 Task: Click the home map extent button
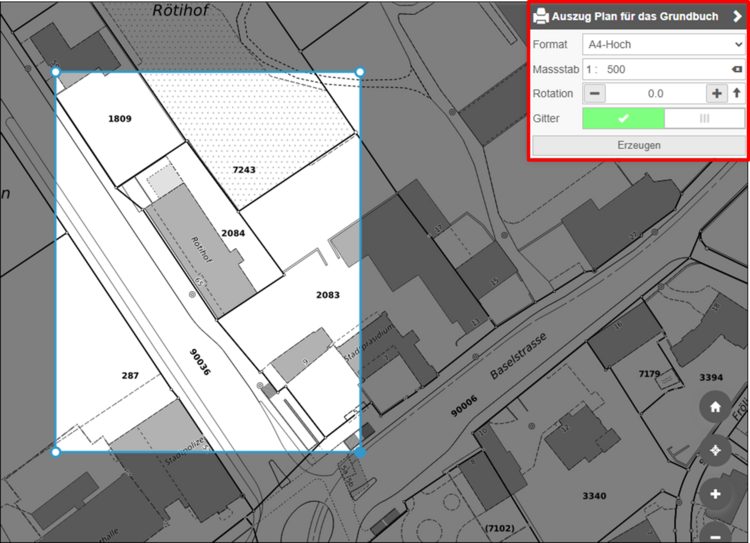pyautogui.click(x=715, y=407)
